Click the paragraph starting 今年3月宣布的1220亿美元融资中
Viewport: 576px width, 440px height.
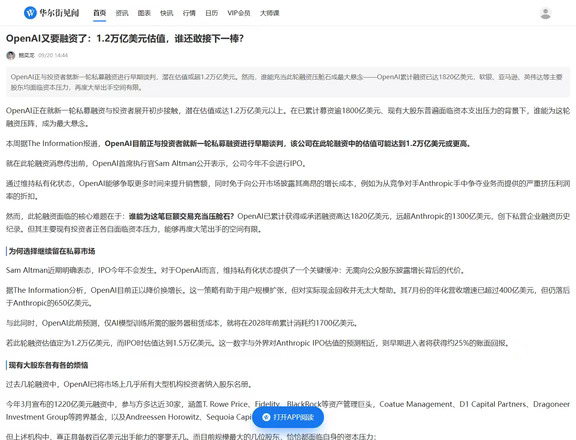288,411
